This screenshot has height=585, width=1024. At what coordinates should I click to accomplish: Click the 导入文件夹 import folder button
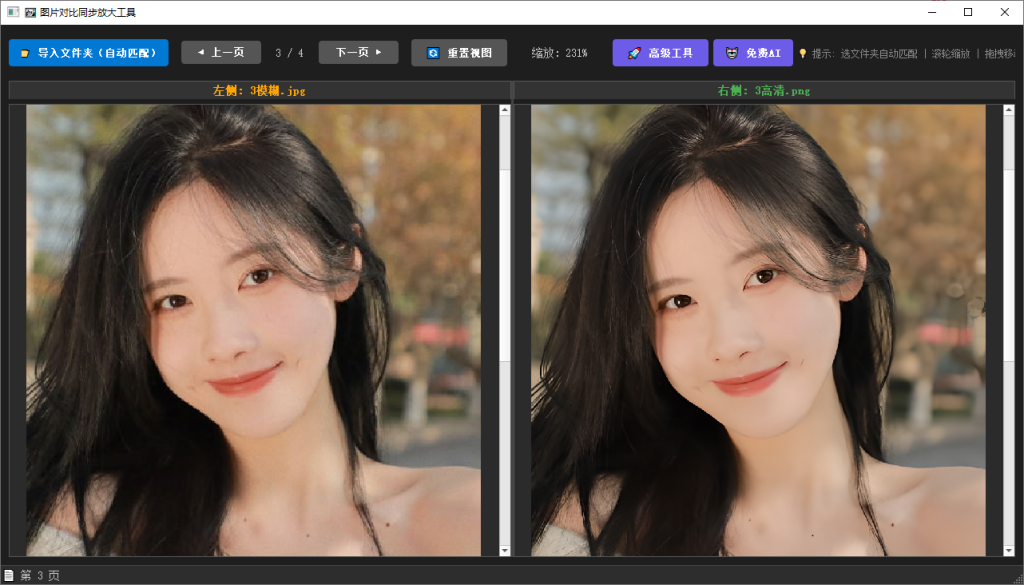[88, 53]
